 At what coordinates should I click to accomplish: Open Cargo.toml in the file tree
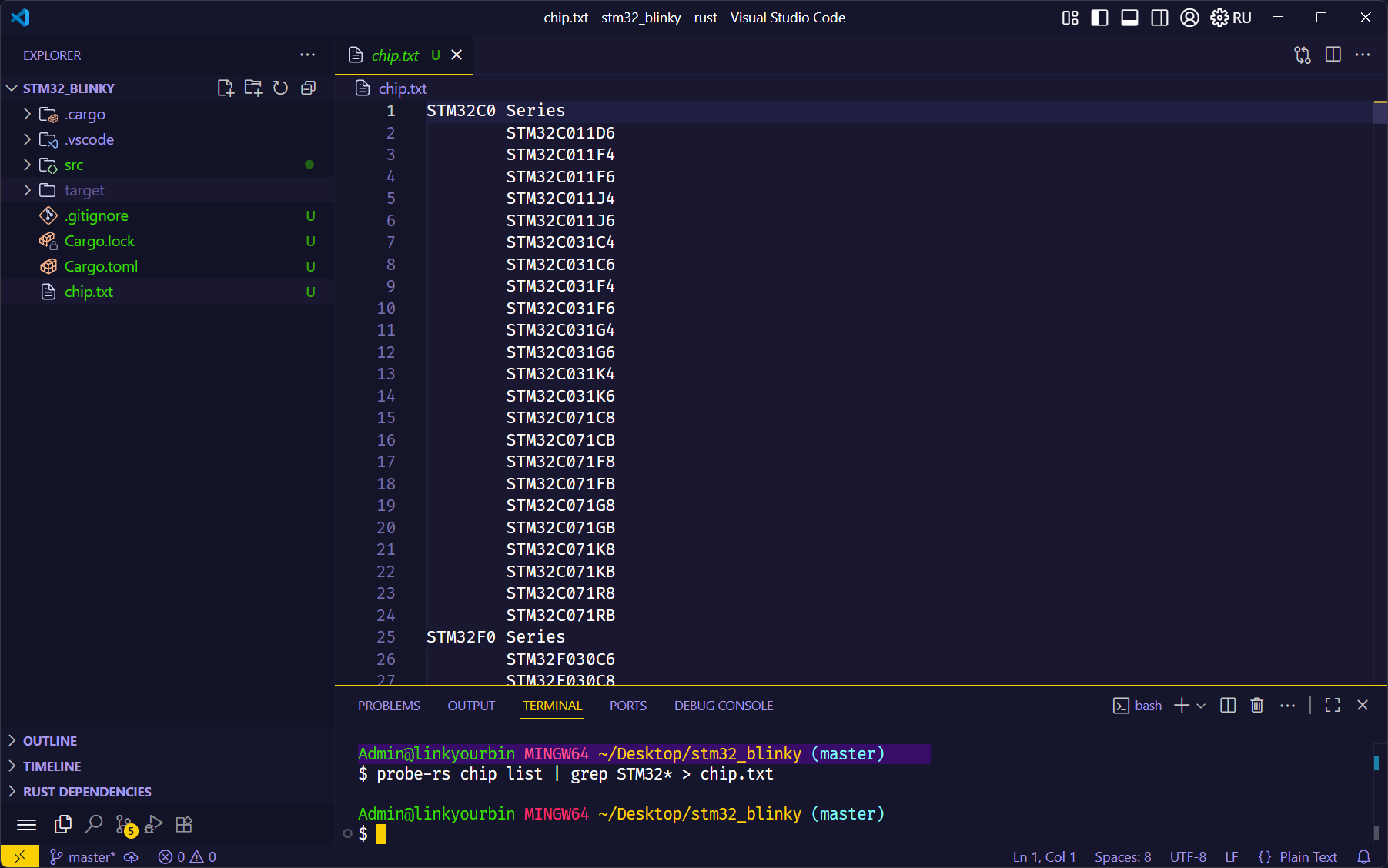tap(101, 267)
